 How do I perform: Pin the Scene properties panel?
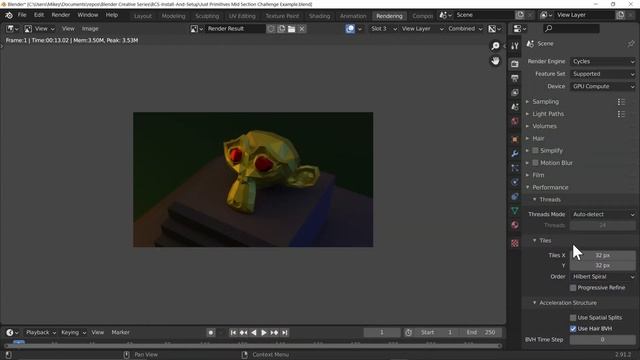coord(631,44)
